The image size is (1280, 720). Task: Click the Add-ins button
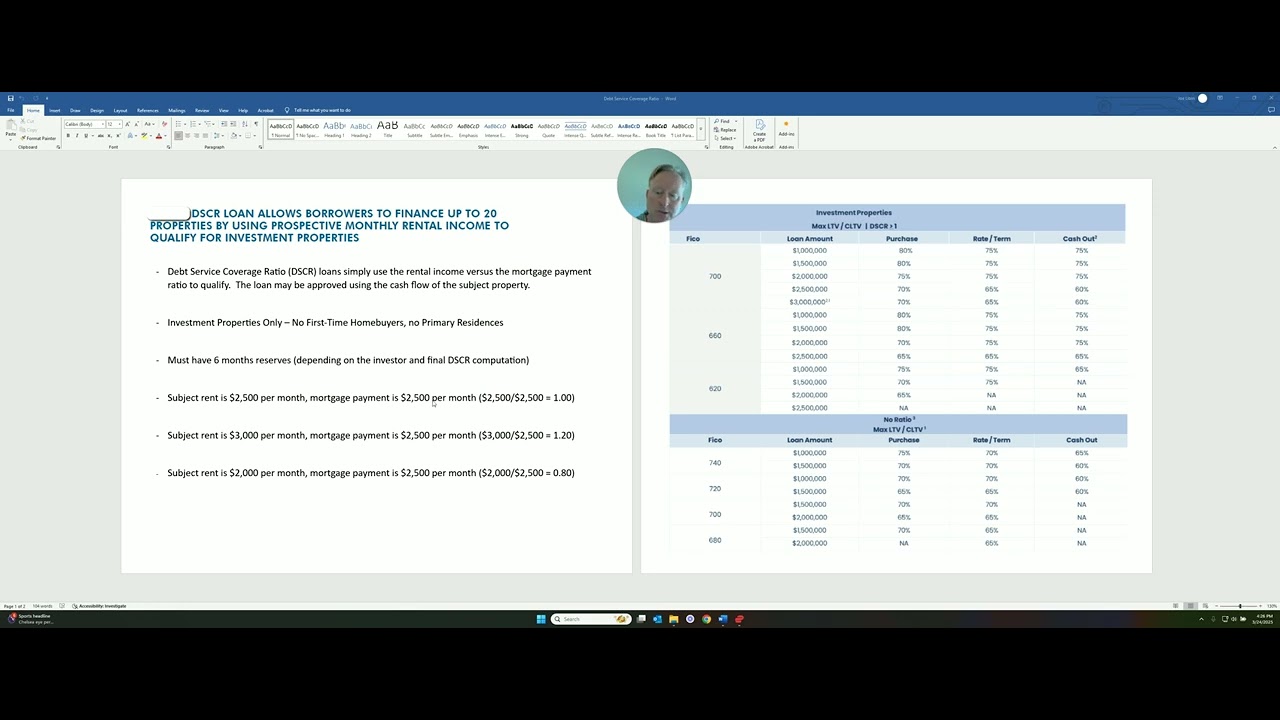point(786,129)
